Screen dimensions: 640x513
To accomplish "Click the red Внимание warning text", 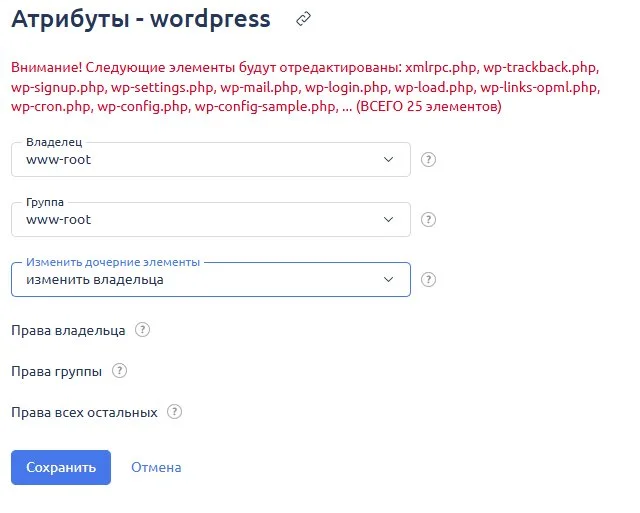I will click(x=305, y=87).
